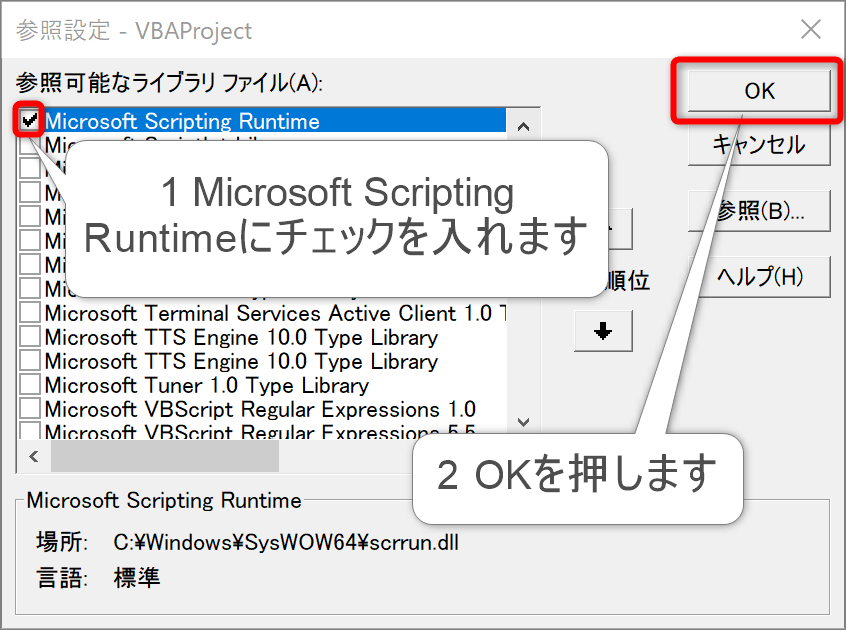The height and width of the screenshot is (630, 846).
Task: Click the horizontal scrollbar left arrow
Action: point(33,457)
